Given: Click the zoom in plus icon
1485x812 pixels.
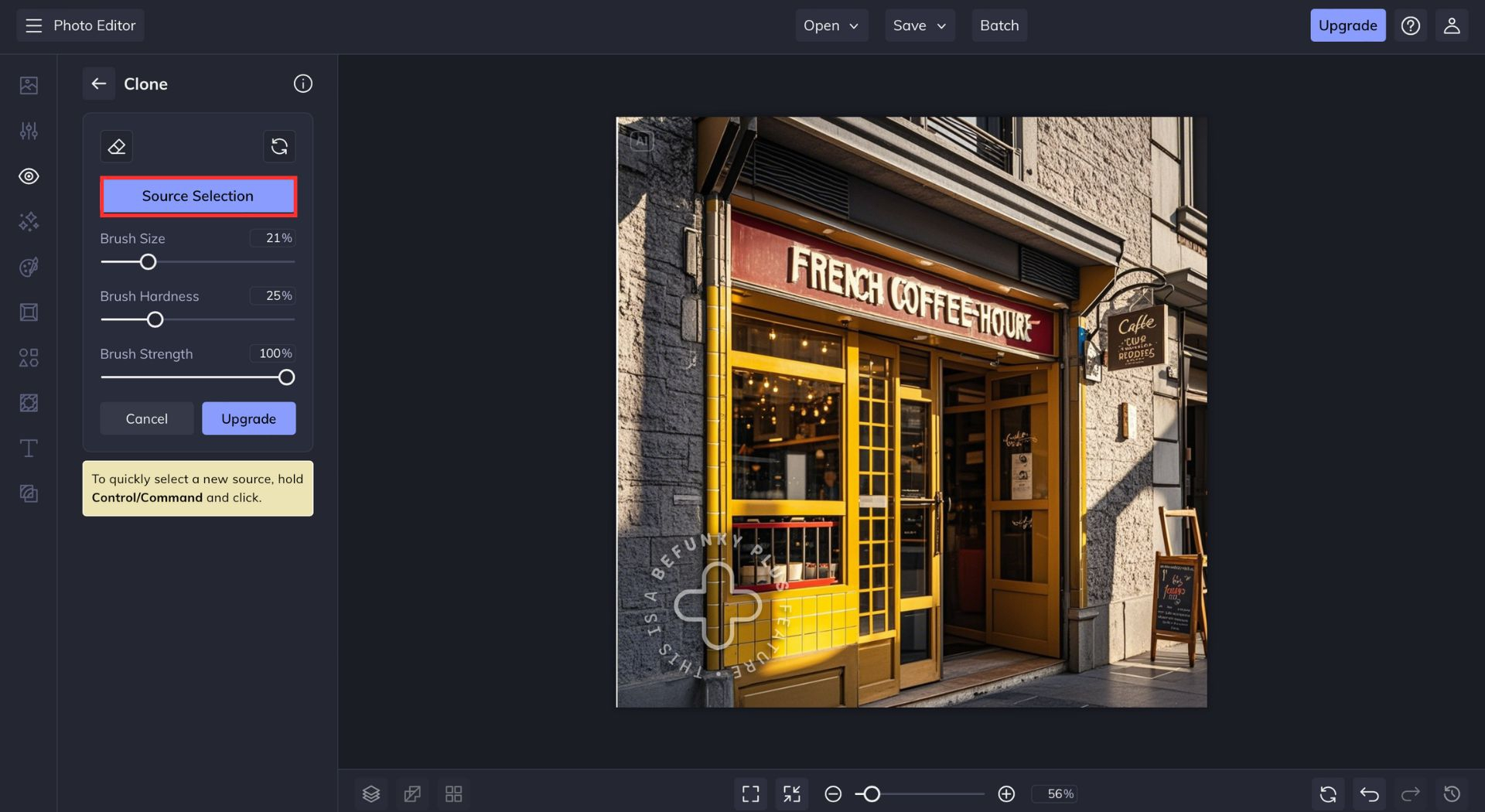Looking at the screenshot, I should coord(1006,794).
